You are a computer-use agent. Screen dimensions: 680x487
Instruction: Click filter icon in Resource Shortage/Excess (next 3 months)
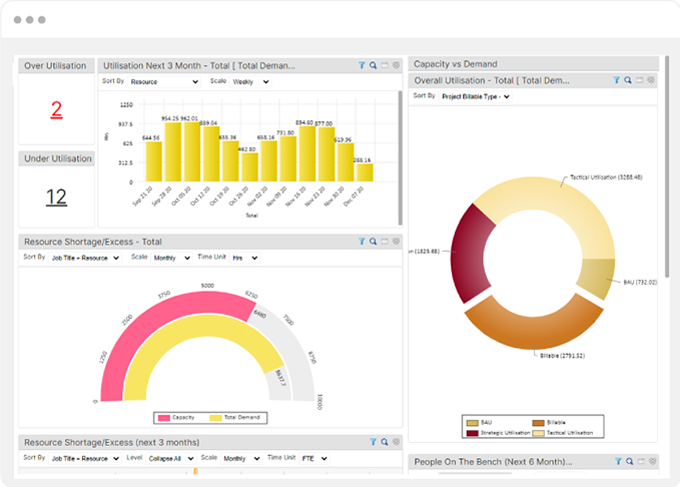[373, 441]
